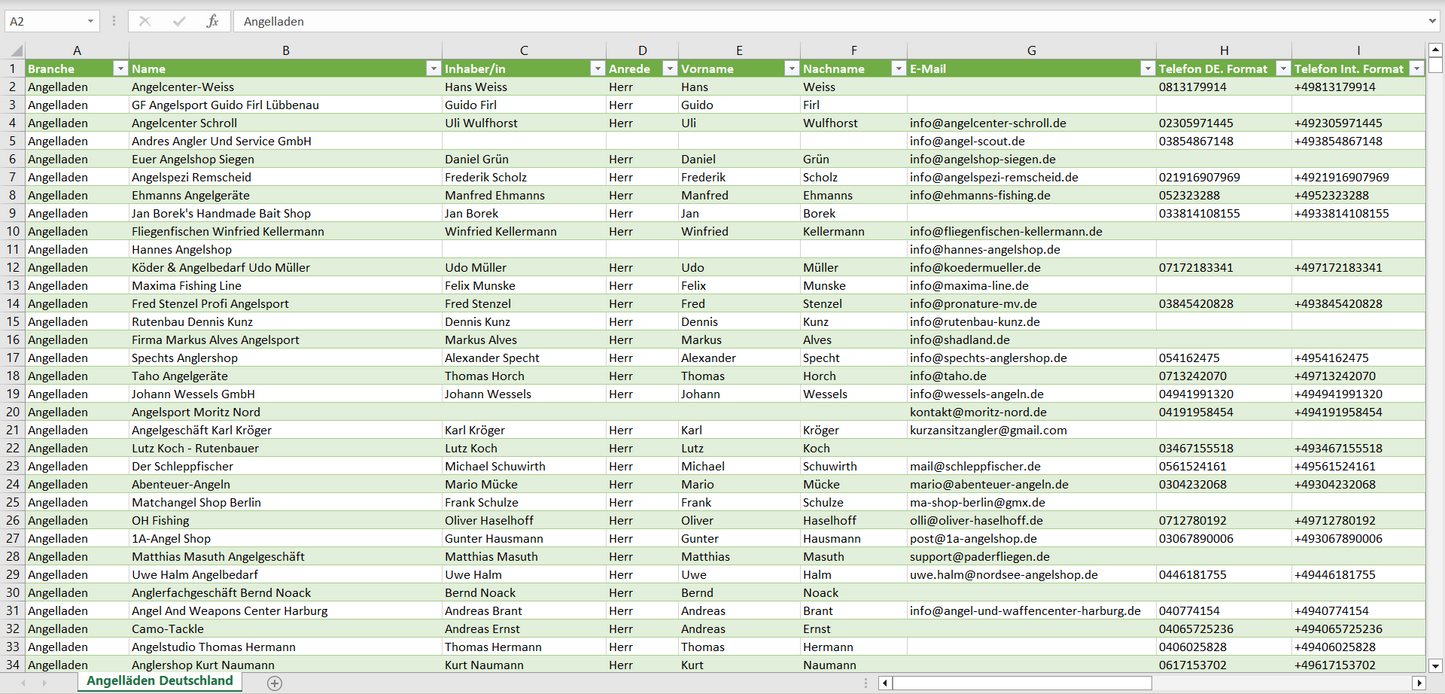Open the Nachname filter dropdown
This screenshot has width=1445, height=694.
[x=897, y=69]
